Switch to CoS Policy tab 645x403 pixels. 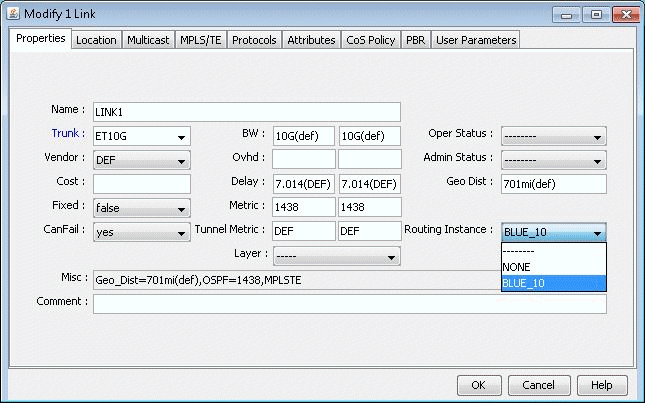(x=371, y=40)
